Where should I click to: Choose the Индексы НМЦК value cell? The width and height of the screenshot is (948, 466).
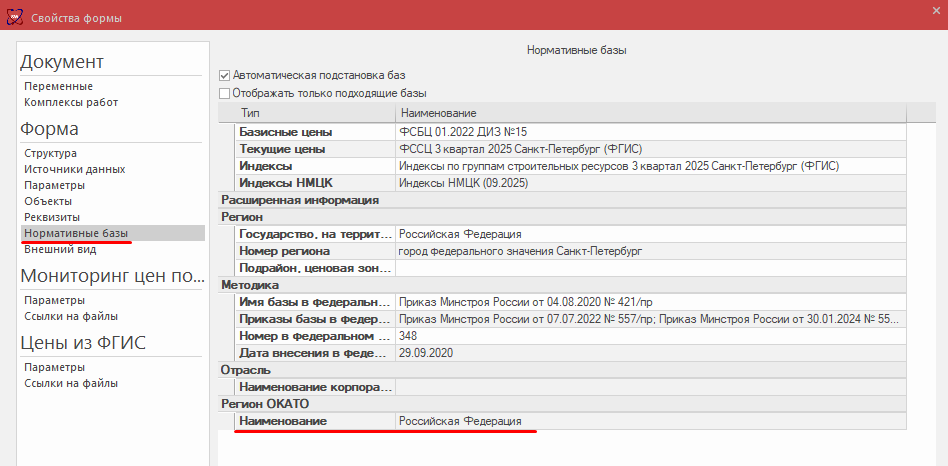point(650,183)
